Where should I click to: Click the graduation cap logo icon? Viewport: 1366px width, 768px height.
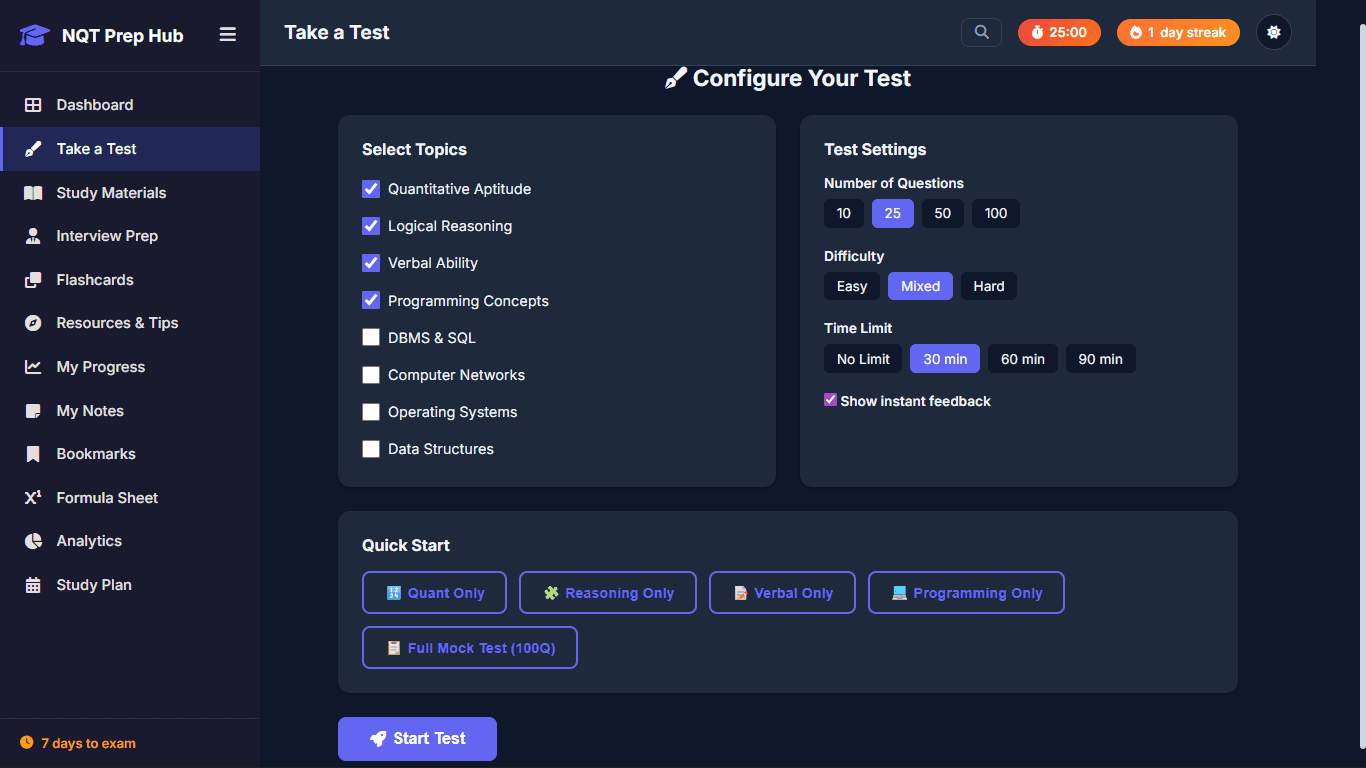tap(34, 36)
